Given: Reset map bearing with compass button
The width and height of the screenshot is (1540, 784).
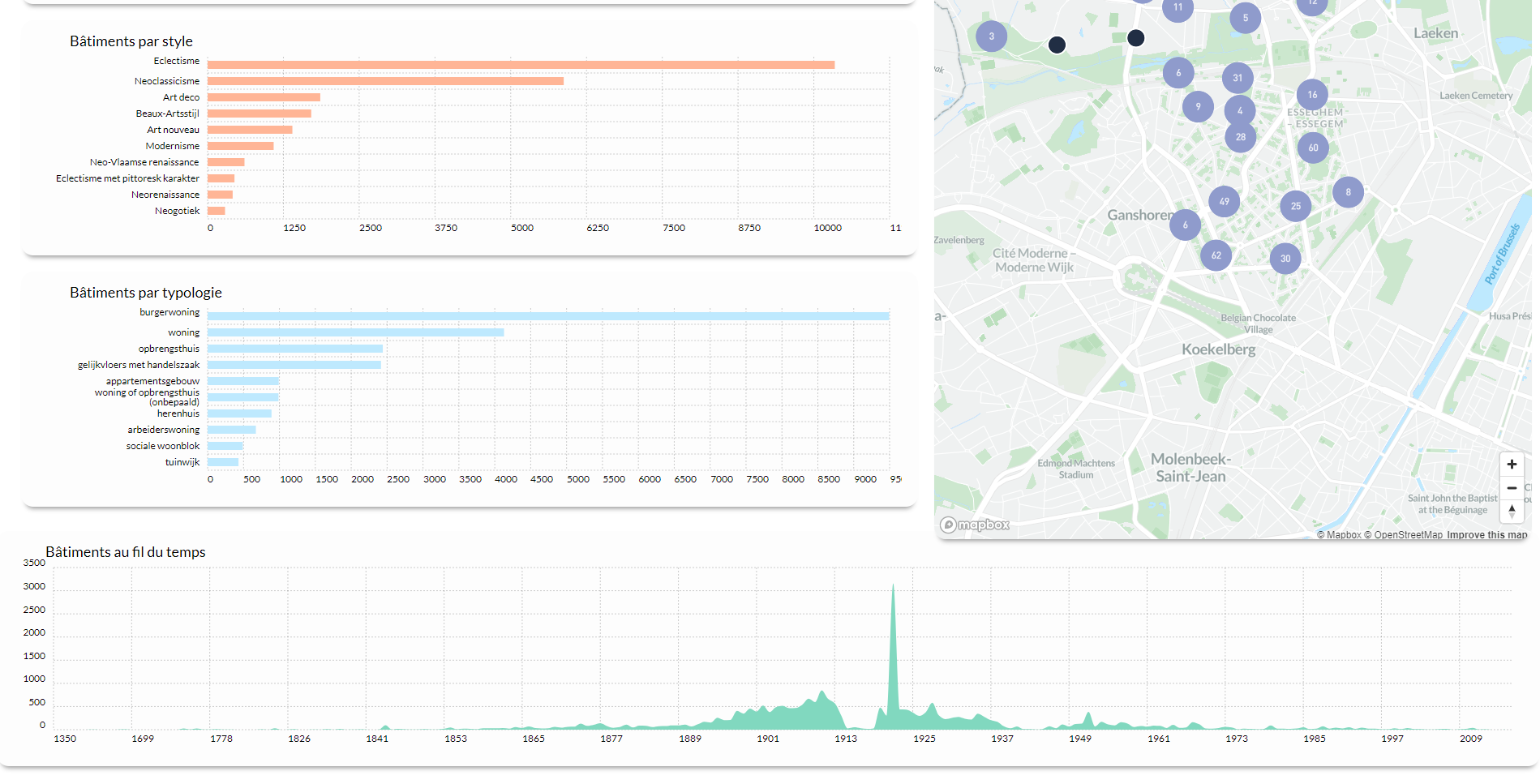Looking at the screenshot, I should coord(1512,512).
